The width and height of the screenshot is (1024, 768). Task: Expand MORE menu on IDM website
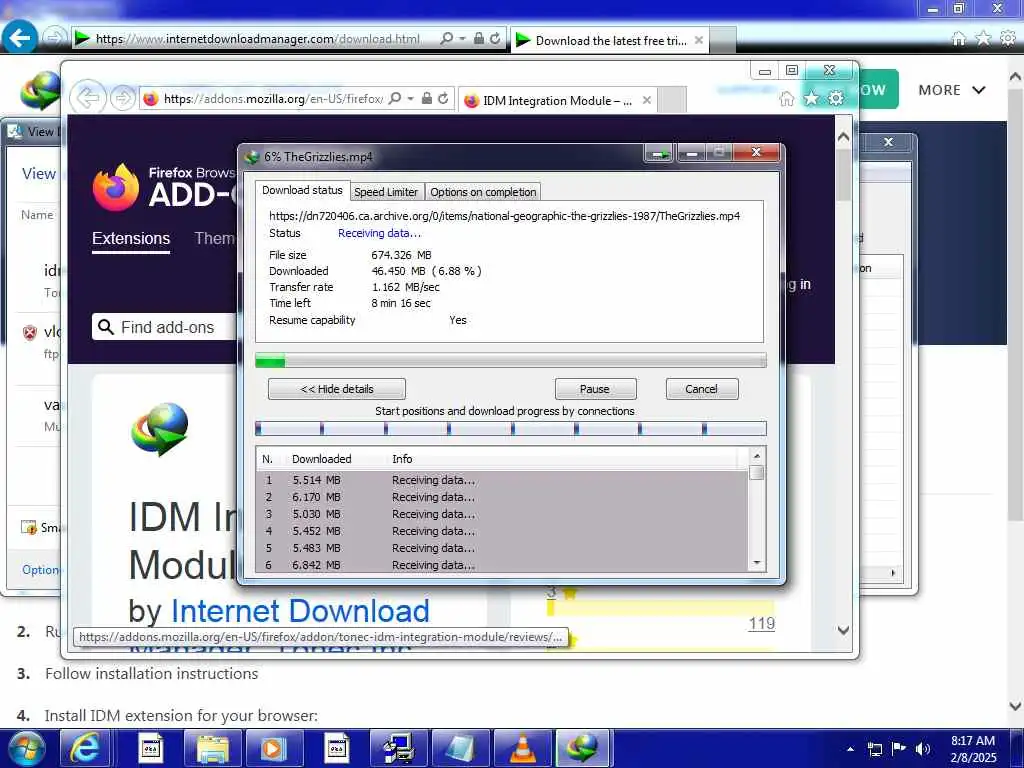tap(952, 90)
